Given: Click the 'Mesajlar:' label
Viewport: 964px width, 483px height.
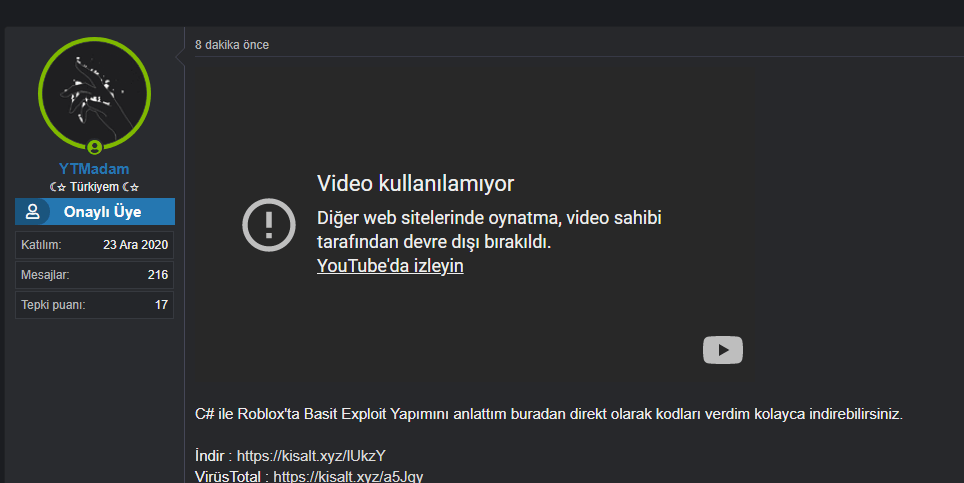Looking at the screenshot, I should [45, 275].
